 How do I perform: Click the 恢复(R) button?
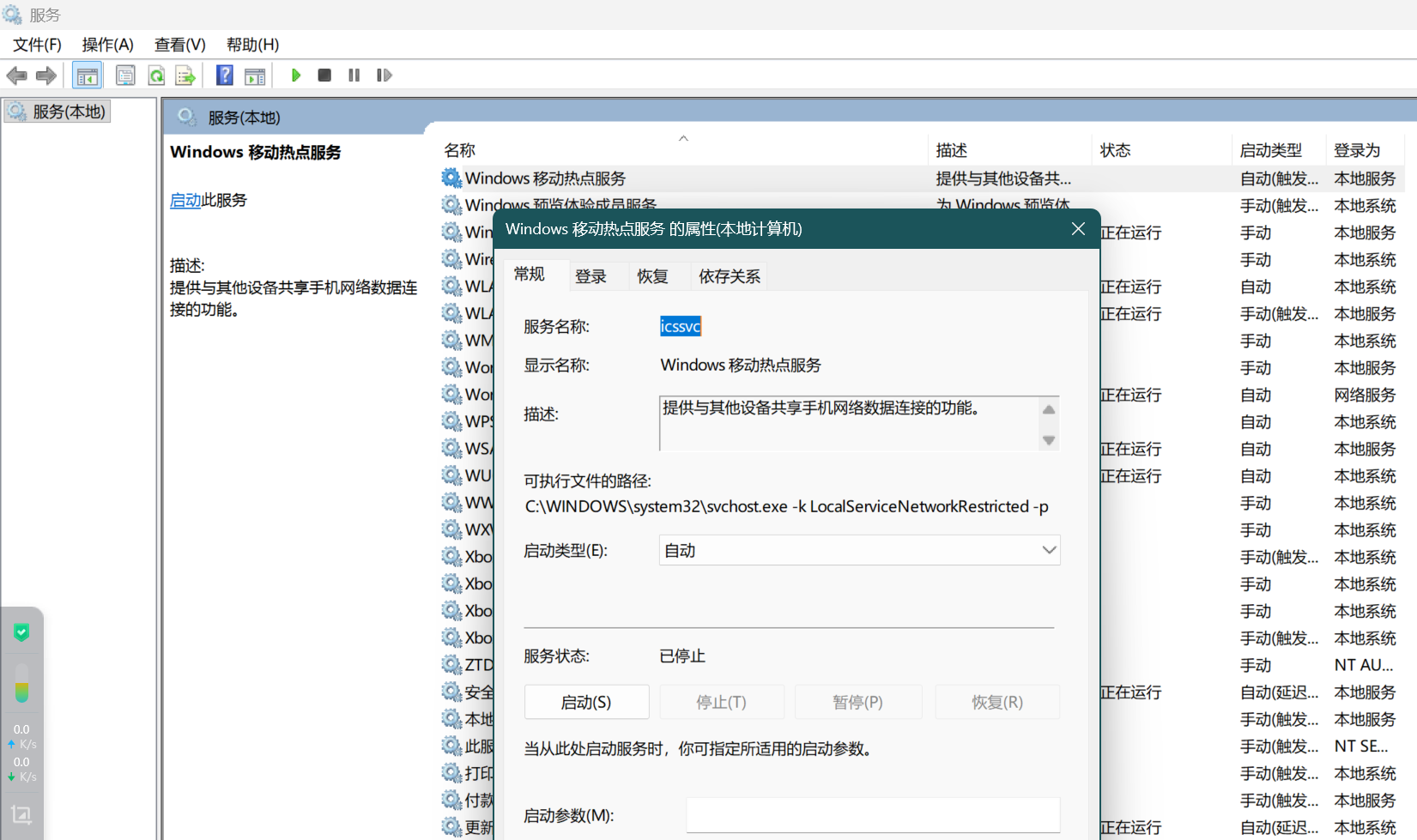pyautogui.click(x=997, y=702)
